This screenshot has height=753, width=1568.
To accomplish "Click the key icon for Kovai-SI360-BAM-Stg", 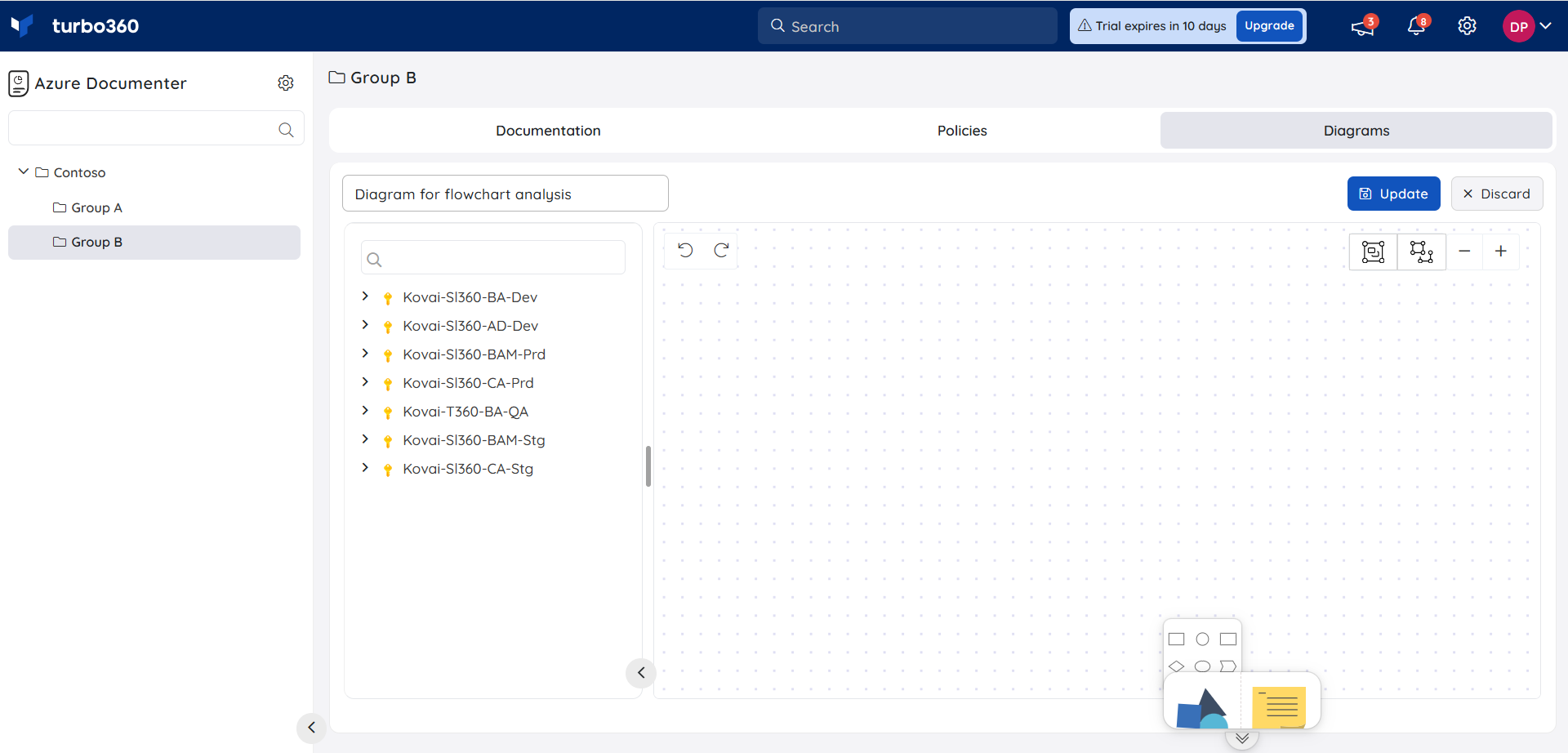I will pyautogui.click(x=388, y=441).
